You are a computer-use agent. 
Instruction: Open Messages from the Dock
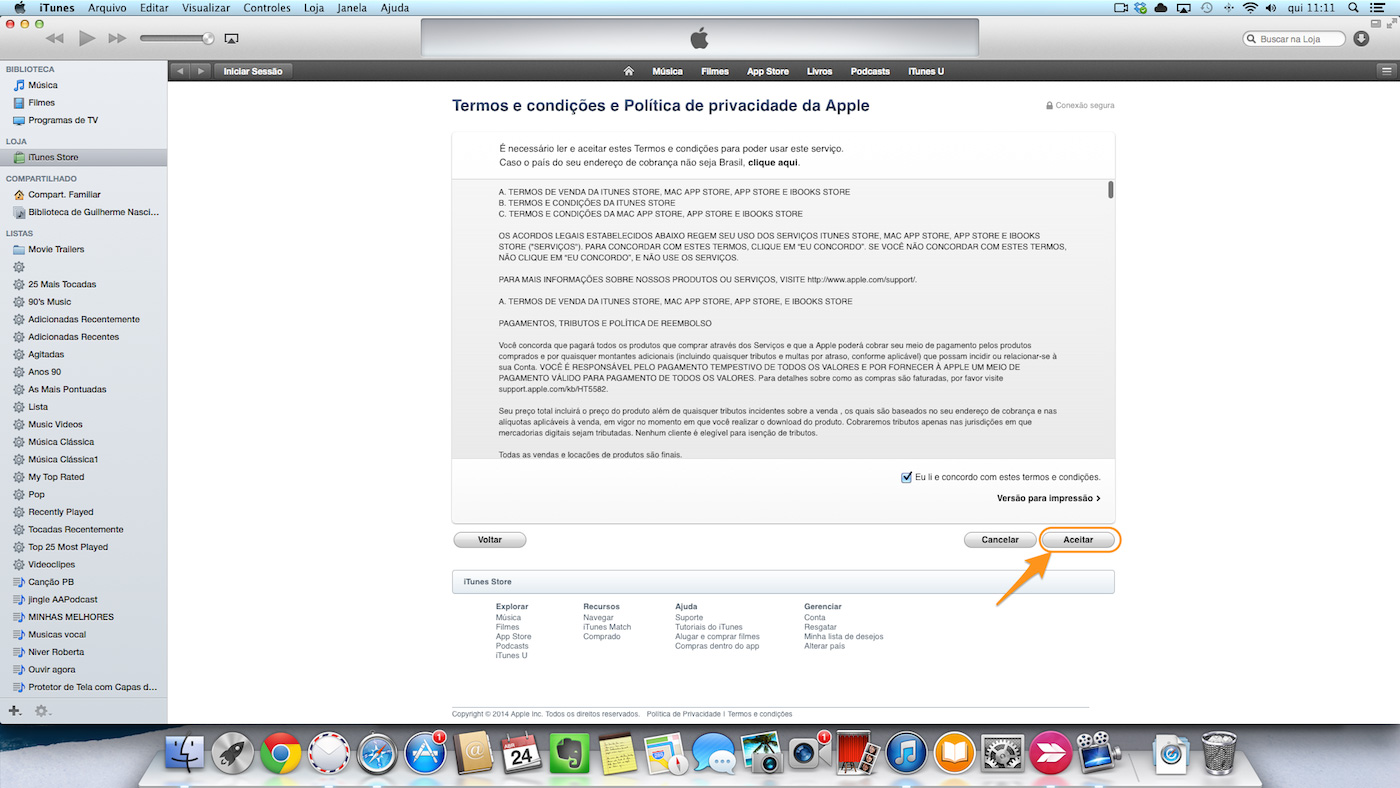[714, 753]
